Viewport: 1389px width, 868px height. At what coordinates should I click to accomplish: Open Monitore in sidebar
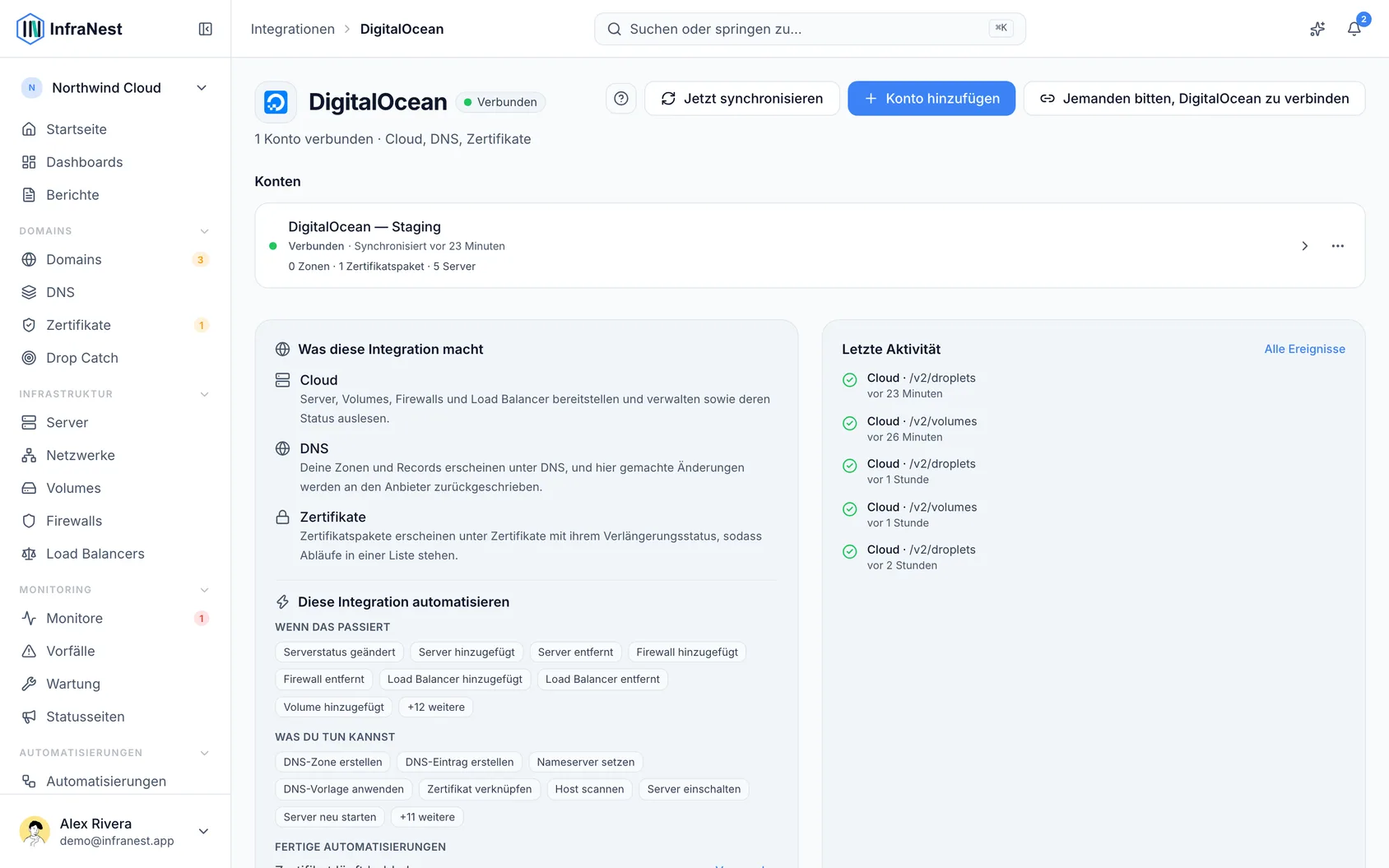[115, 618]
